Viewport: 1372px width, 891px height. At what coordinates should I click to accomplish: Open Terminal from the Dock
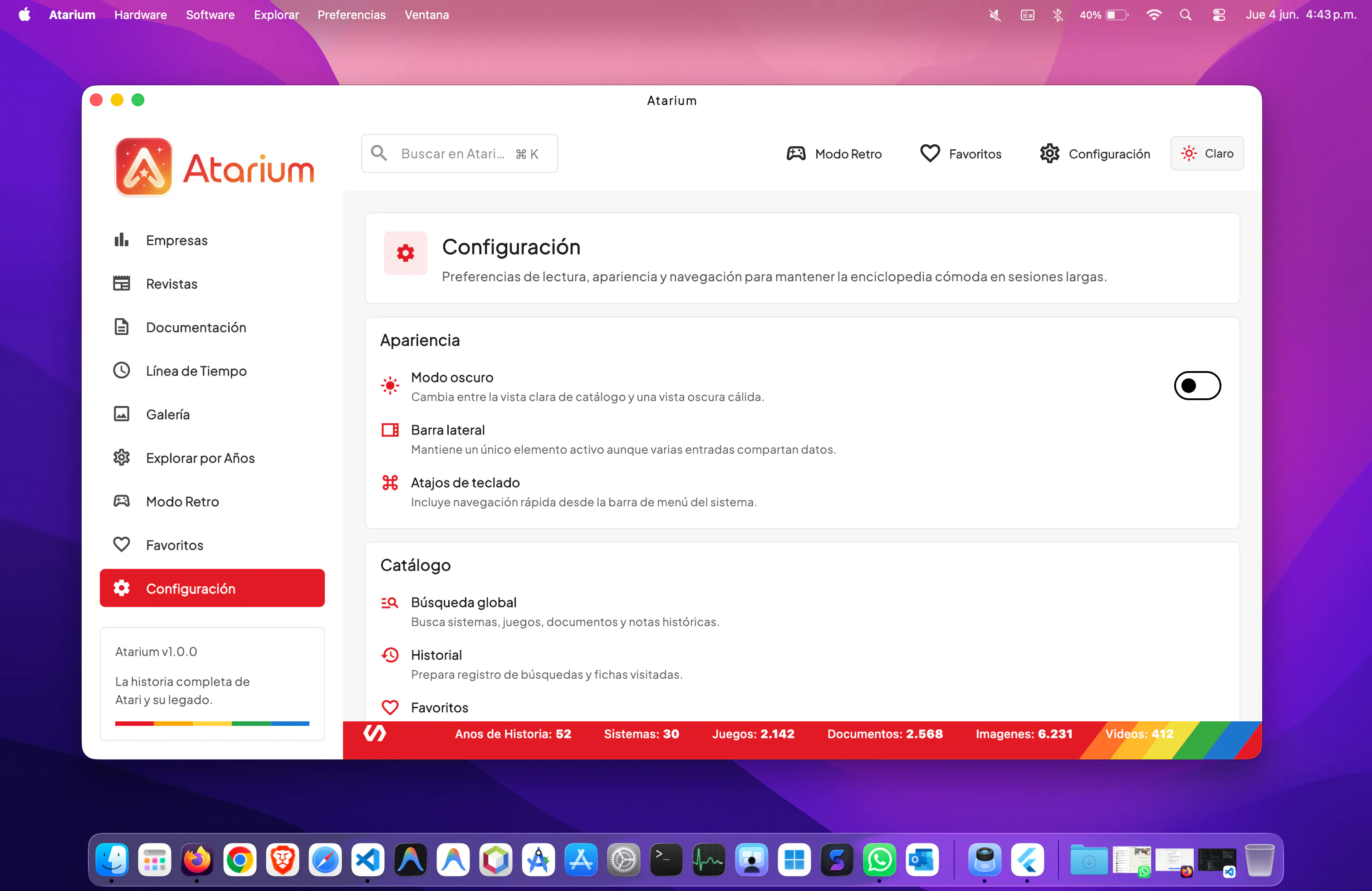(666, 860)
